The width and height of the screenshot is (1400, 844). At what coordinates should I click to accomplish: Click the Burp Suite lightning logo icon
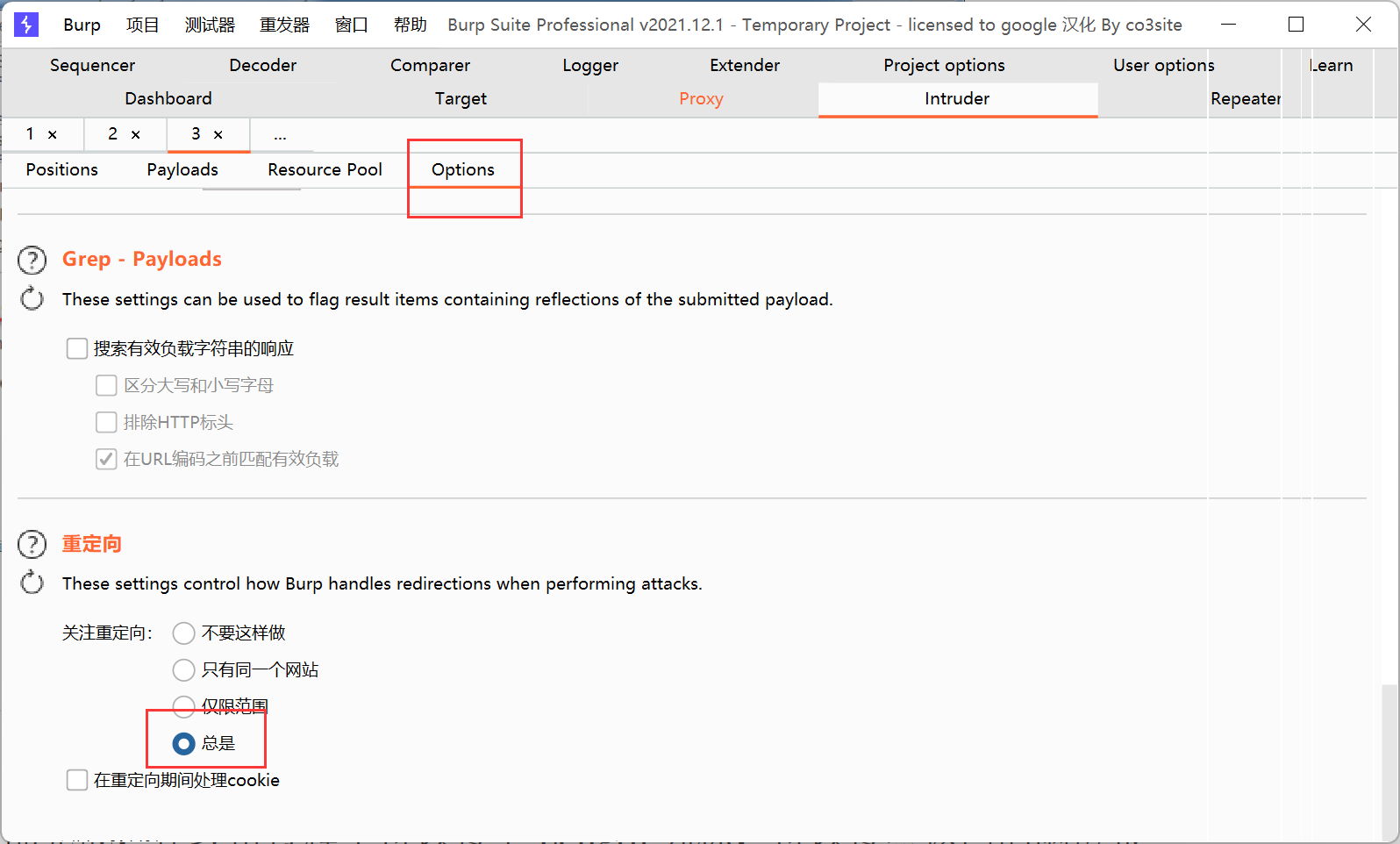pos(26,25)
